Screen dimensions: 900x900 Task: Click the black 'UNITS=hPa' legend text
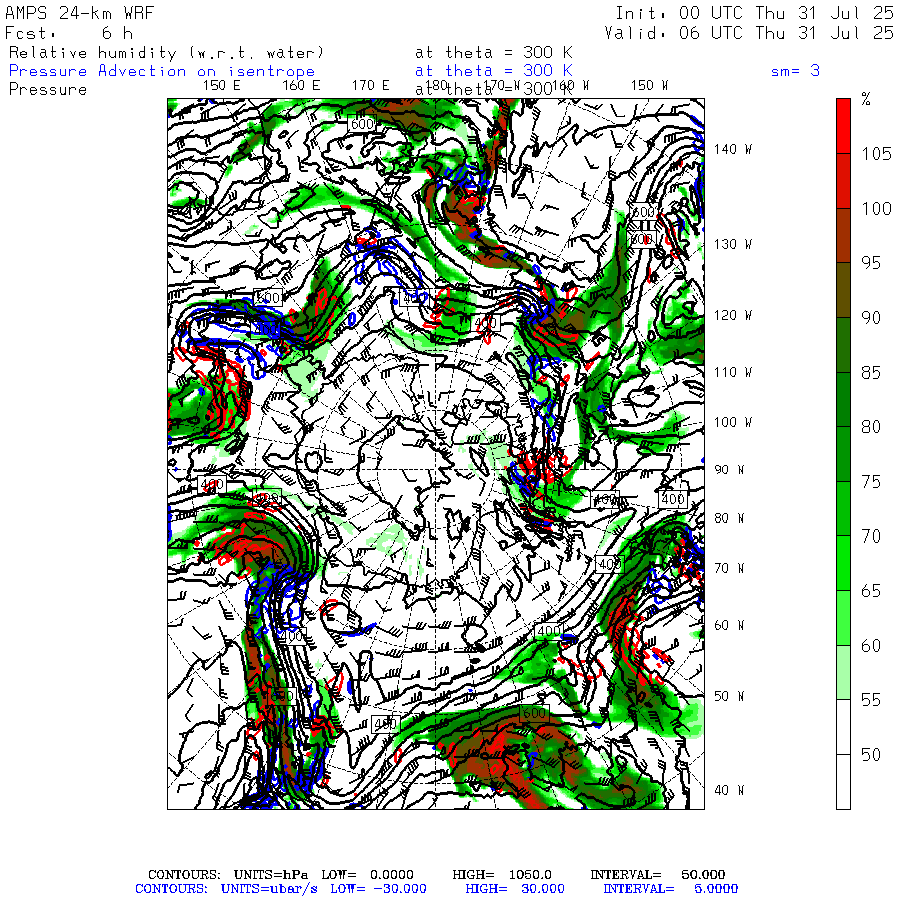[x=271, y=875]
